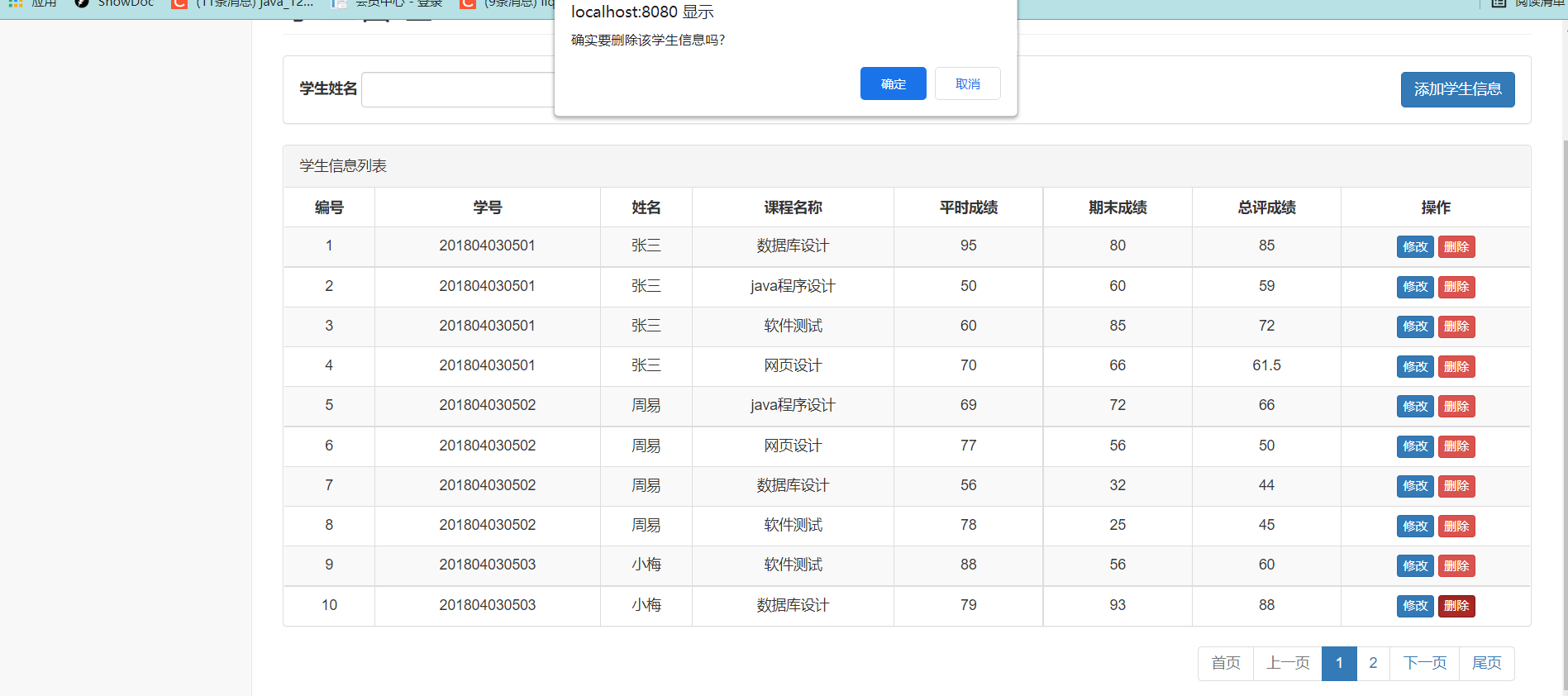Click the 编号 column header
This screenshot has height=696, width=1568.
[x=329, y=207]
